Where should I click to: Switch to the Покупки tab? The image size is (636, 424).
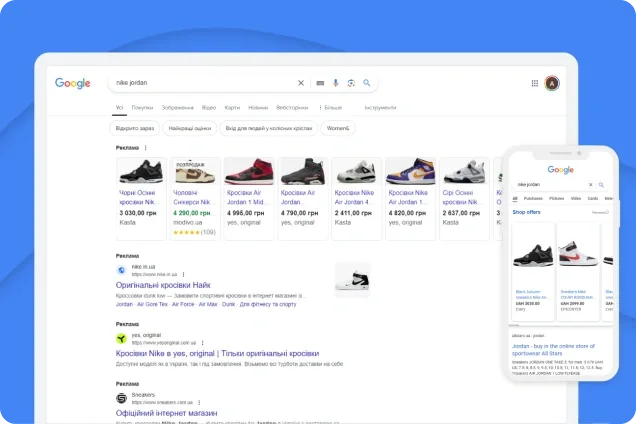[x=142, y=108]
